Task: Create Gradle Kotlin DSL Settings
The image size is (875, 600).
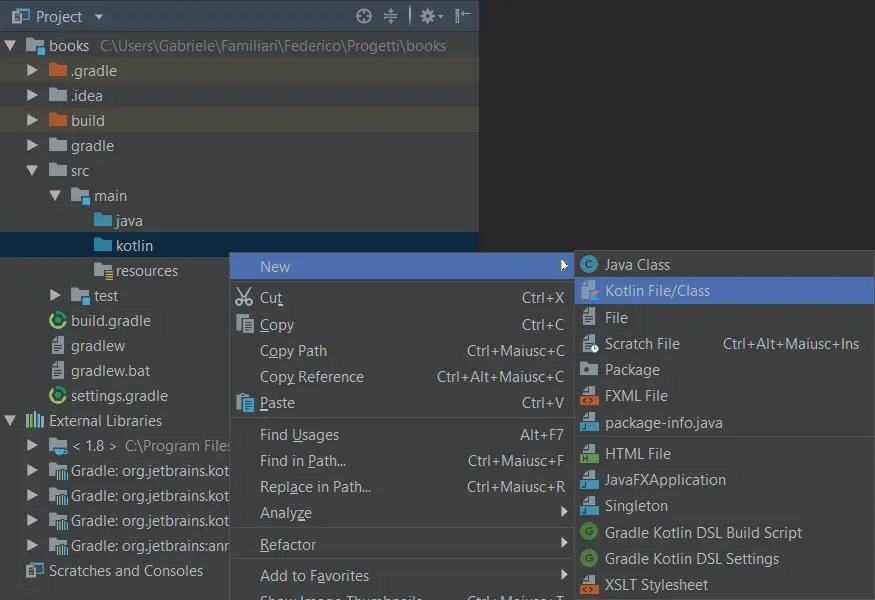Action: point(724,559)
